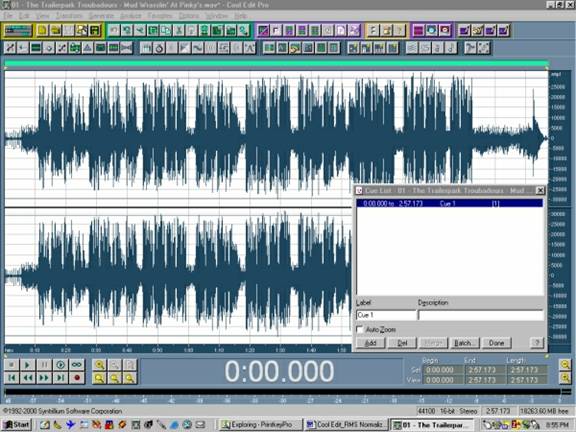Toggle the Auto Zoom checkbox in Cue List
The height and width of the screenshot is (432, 576).
[360, 330]
